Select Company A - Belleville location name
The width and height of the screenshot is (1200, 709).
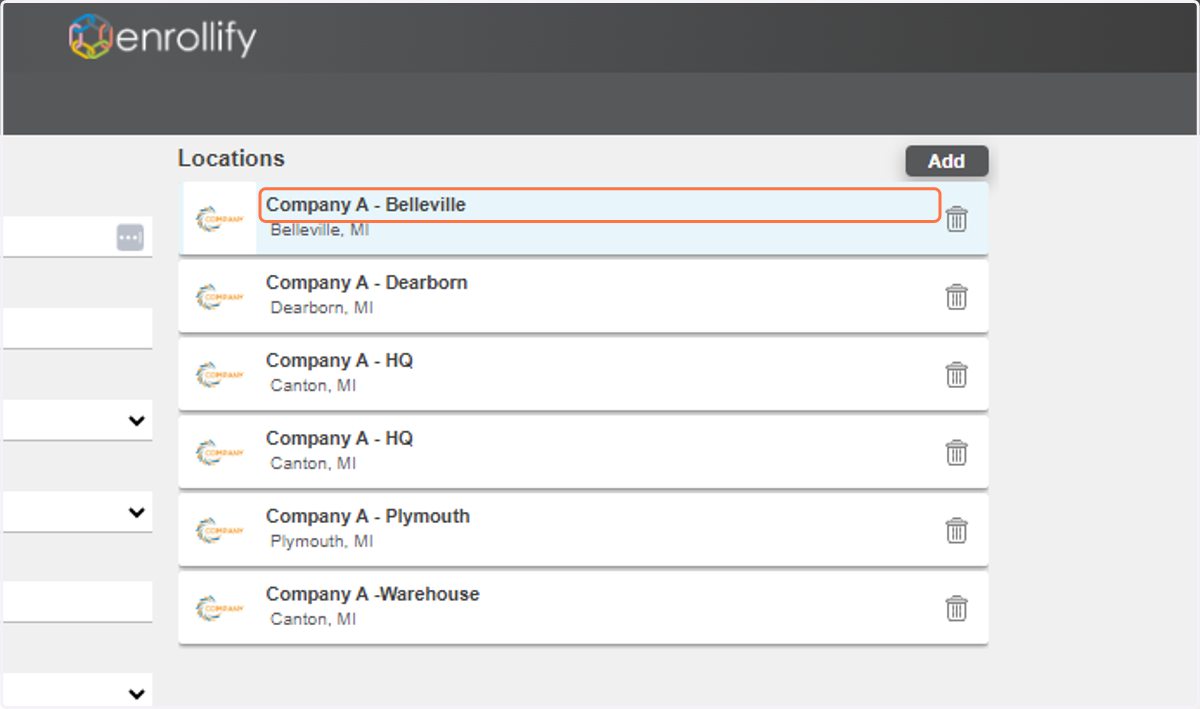coord(366,205)
